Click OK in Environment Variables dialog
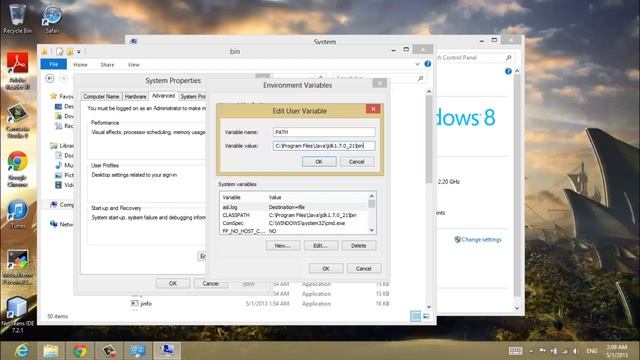 click(326, 269)
